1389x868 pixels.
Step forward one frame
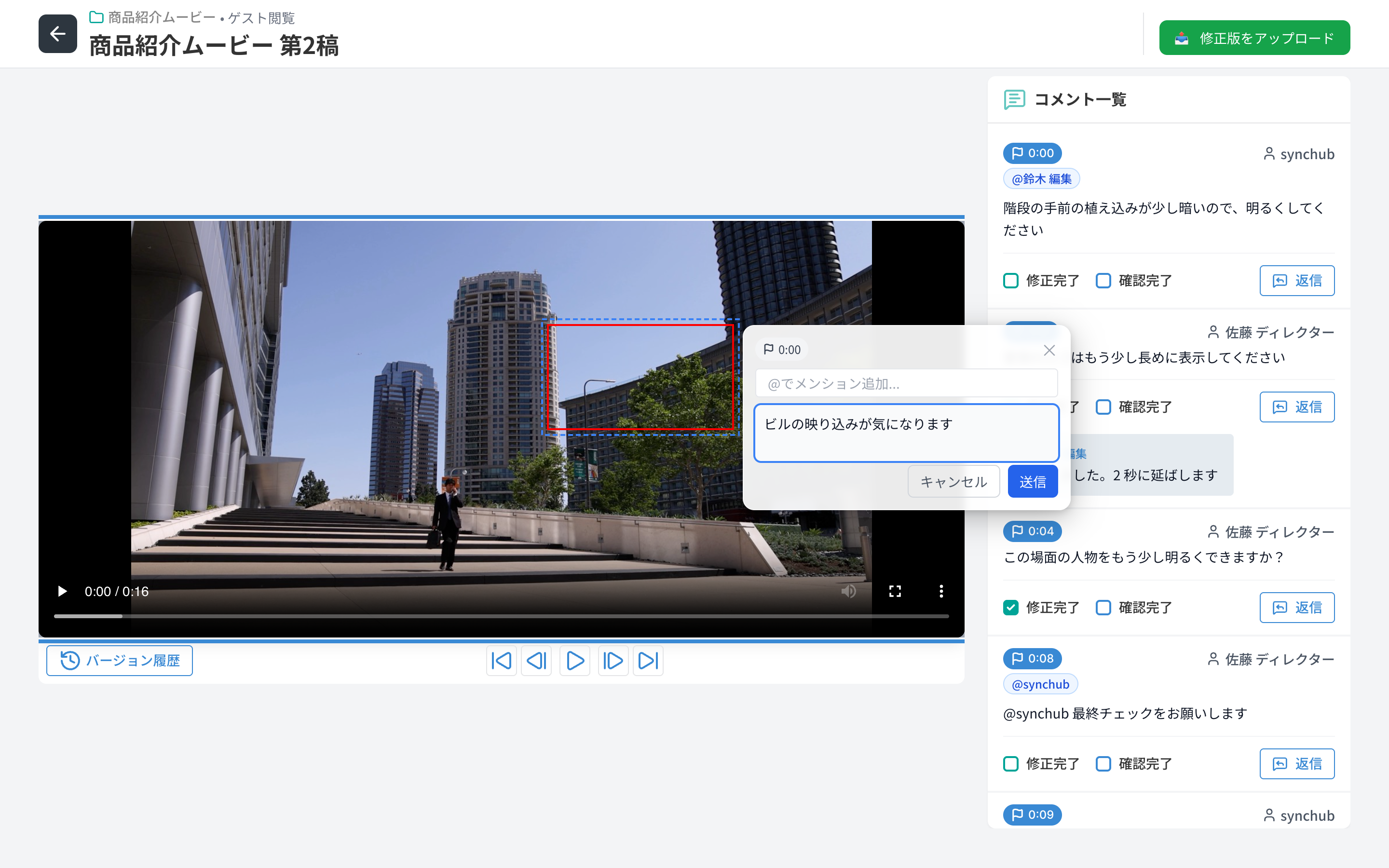[x=613, y=661]
